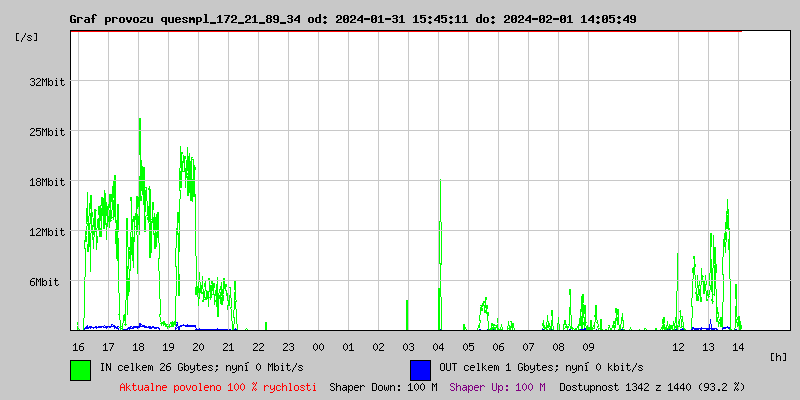Click the red 'Aktualne povoleno 100 % rychlosti' text
Screen dimensions: 800x400
tap(218, 387)
